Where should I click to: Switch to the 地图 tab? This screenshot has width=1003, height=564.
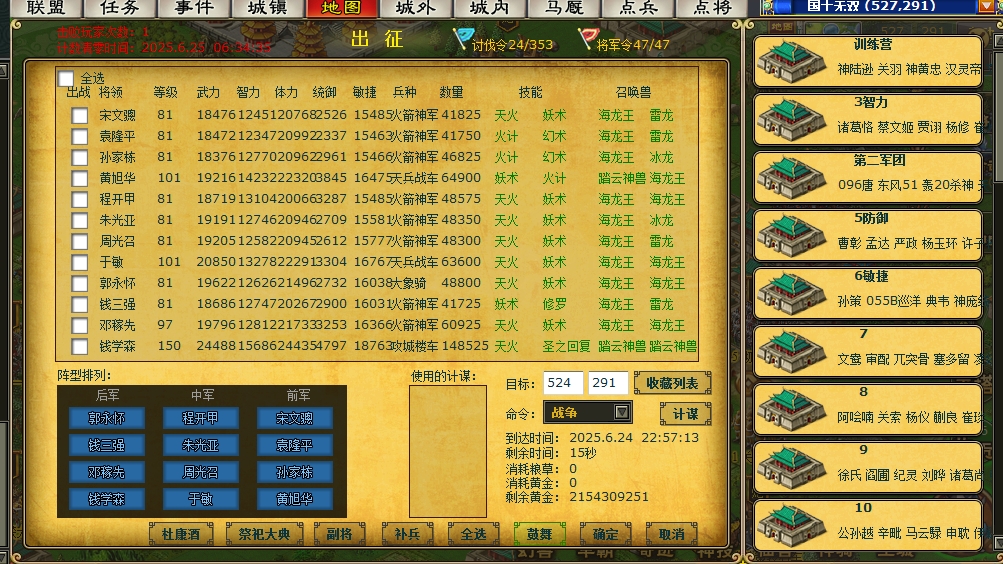(x=342, y=8)
